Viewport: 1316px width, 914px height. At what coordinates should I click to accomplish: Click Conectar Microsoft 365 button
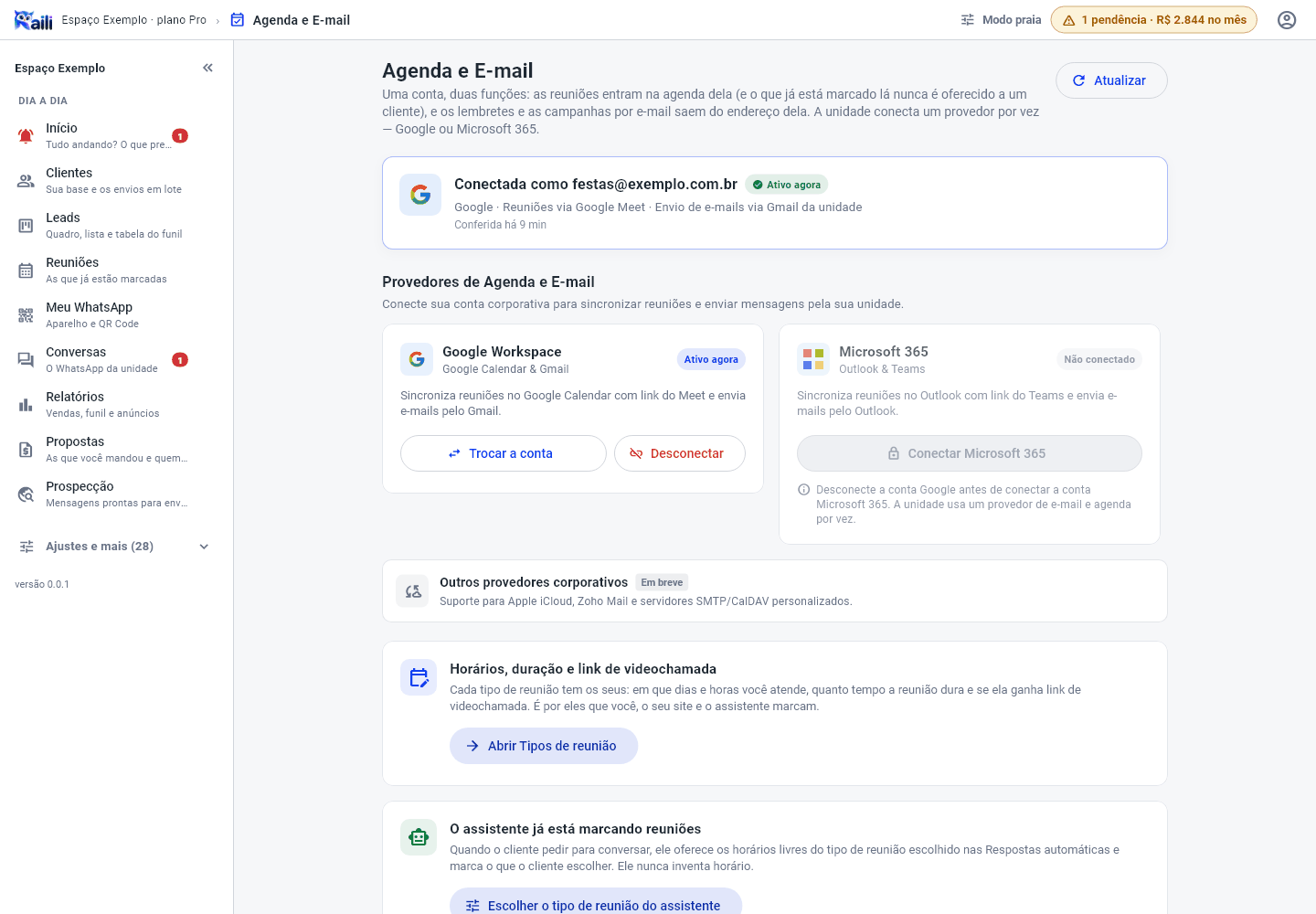pyautogui.click(x=970, y=453)
